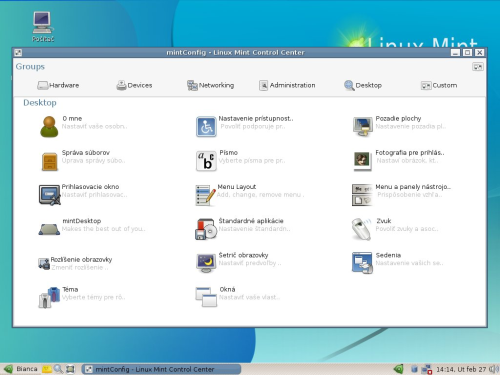
Task: Open the 'Štandardné aplikácie' icon
Action: [x=206, y=229]
